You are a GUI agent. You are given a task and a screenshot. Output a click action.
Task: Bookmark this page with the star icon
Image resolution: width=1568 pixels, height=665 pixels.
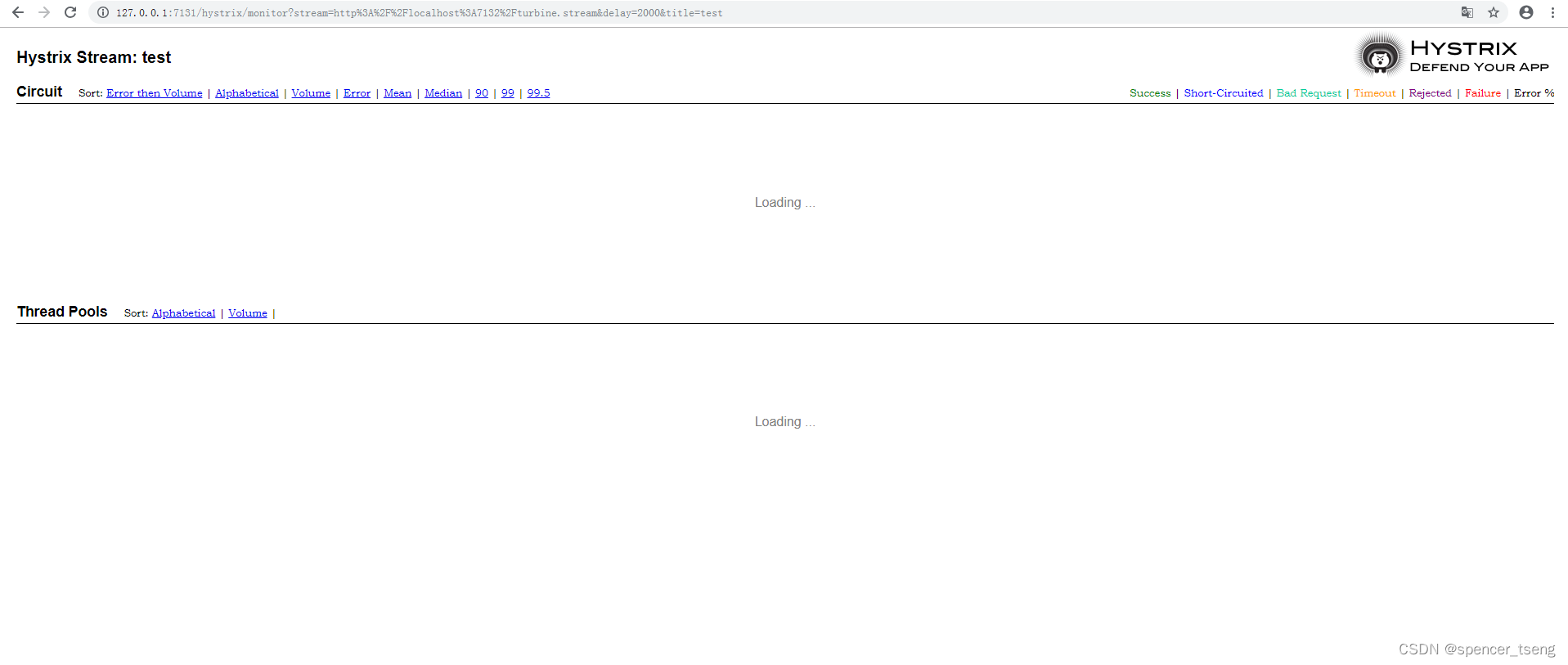pos(1494,12)
